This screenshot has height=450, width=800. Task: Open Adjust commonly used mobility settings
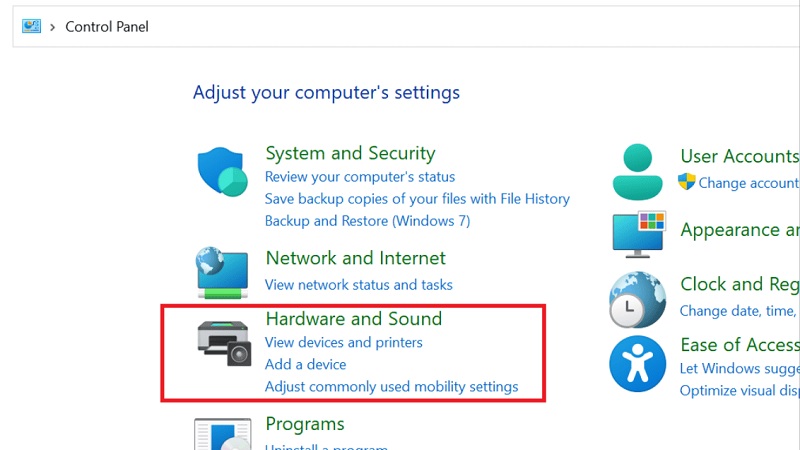pos(391,387)
